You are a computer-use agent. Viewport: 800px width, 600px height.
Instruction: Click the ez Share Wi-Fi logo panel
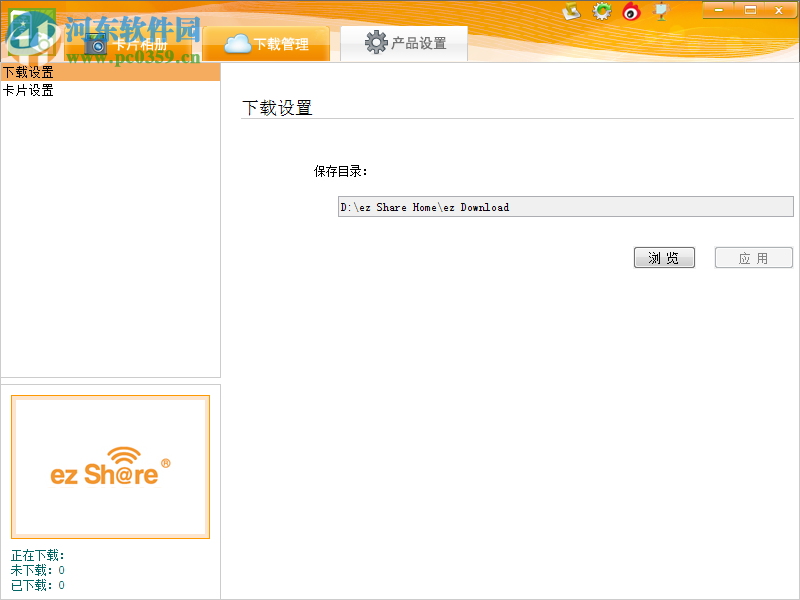pos(110,466)
